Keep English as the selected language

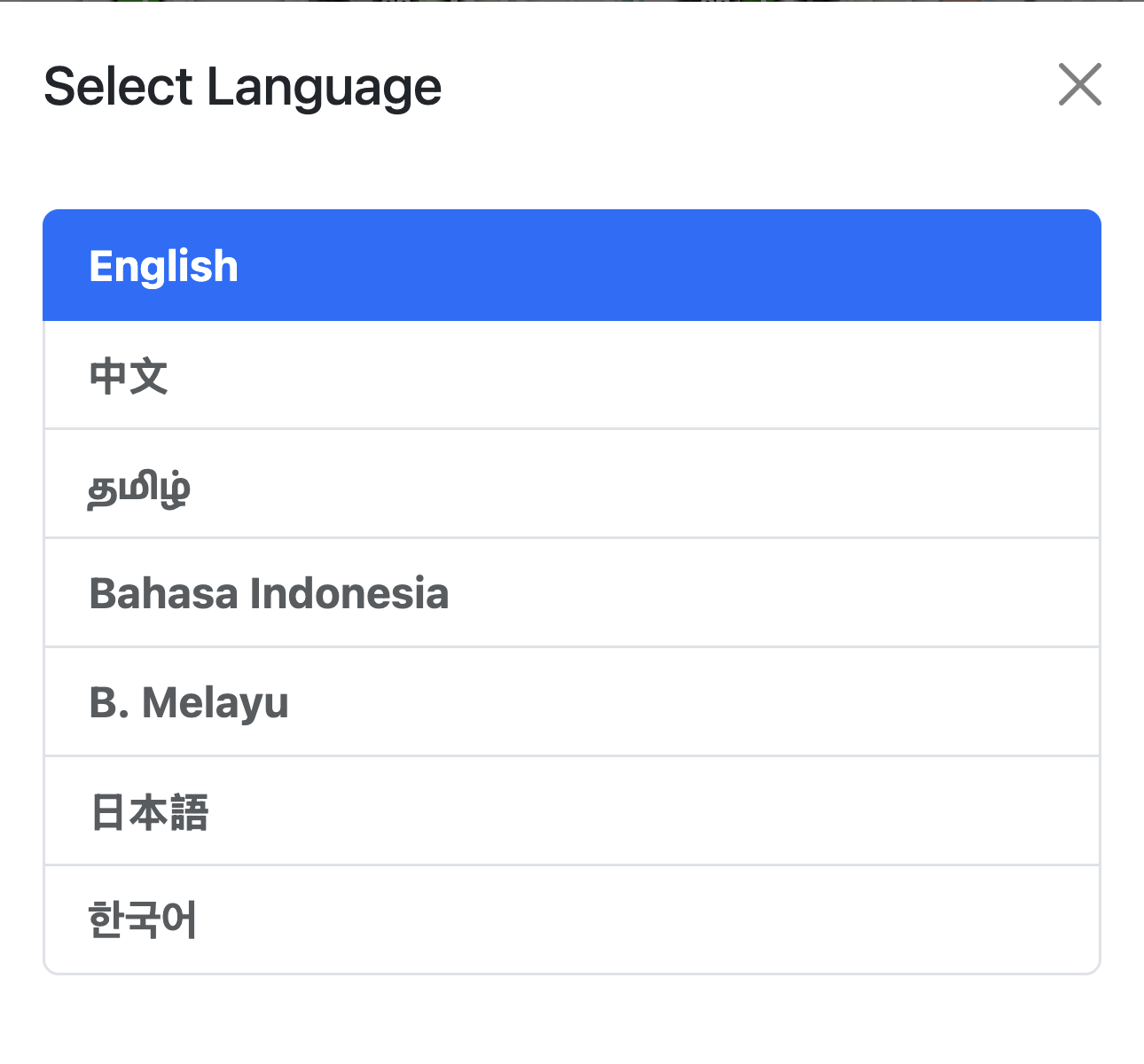[570, 265]
